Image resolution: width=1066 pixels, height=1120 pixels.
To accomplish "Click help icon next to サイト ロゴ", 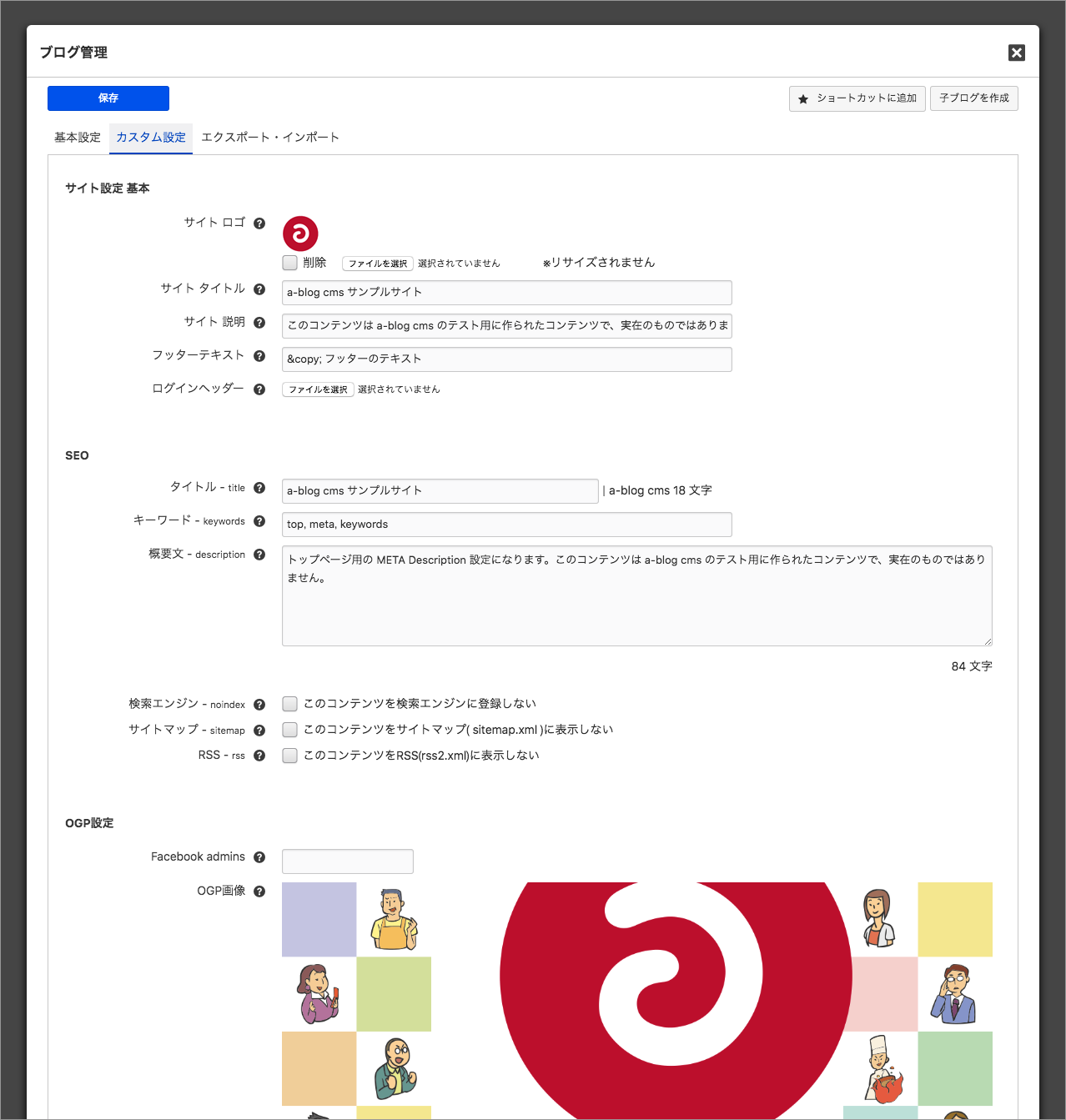I will click(259, 223).
